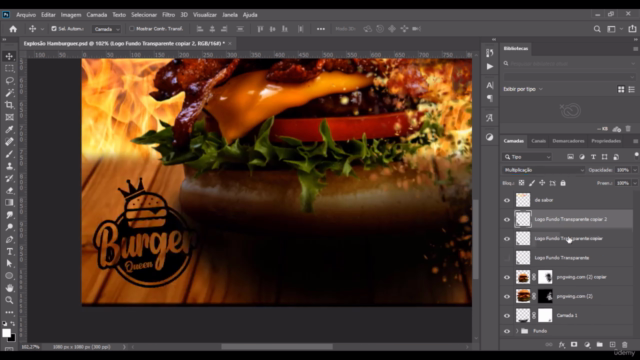Open the Filtro menu
Viewport: 640px width, 360px height.
click(168, 15)
